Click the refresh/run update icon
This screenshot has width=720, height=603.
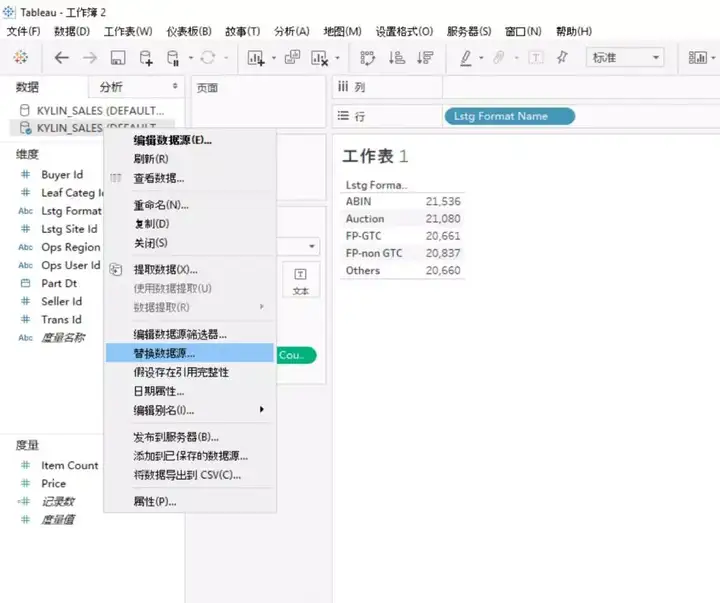(x=208, y=57)
